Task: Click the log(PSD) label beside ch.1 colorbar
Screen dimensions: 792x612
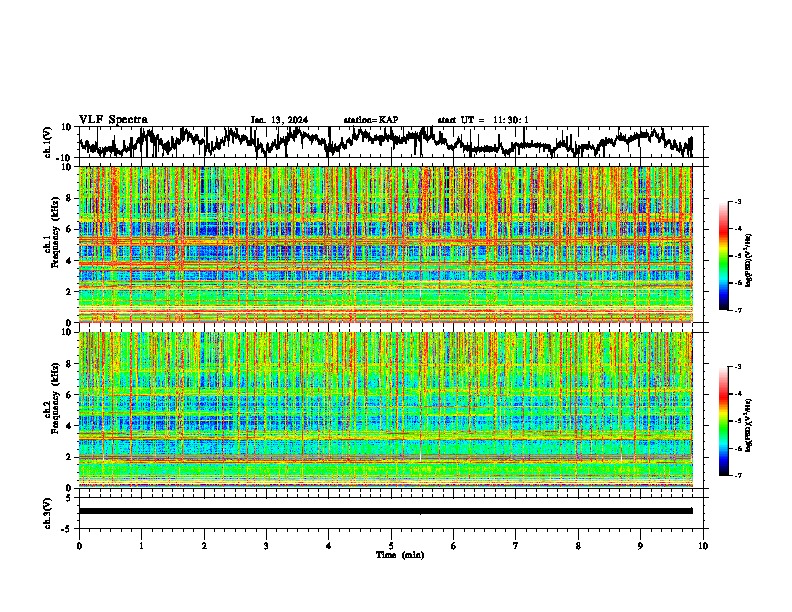Action: (749, 260)
